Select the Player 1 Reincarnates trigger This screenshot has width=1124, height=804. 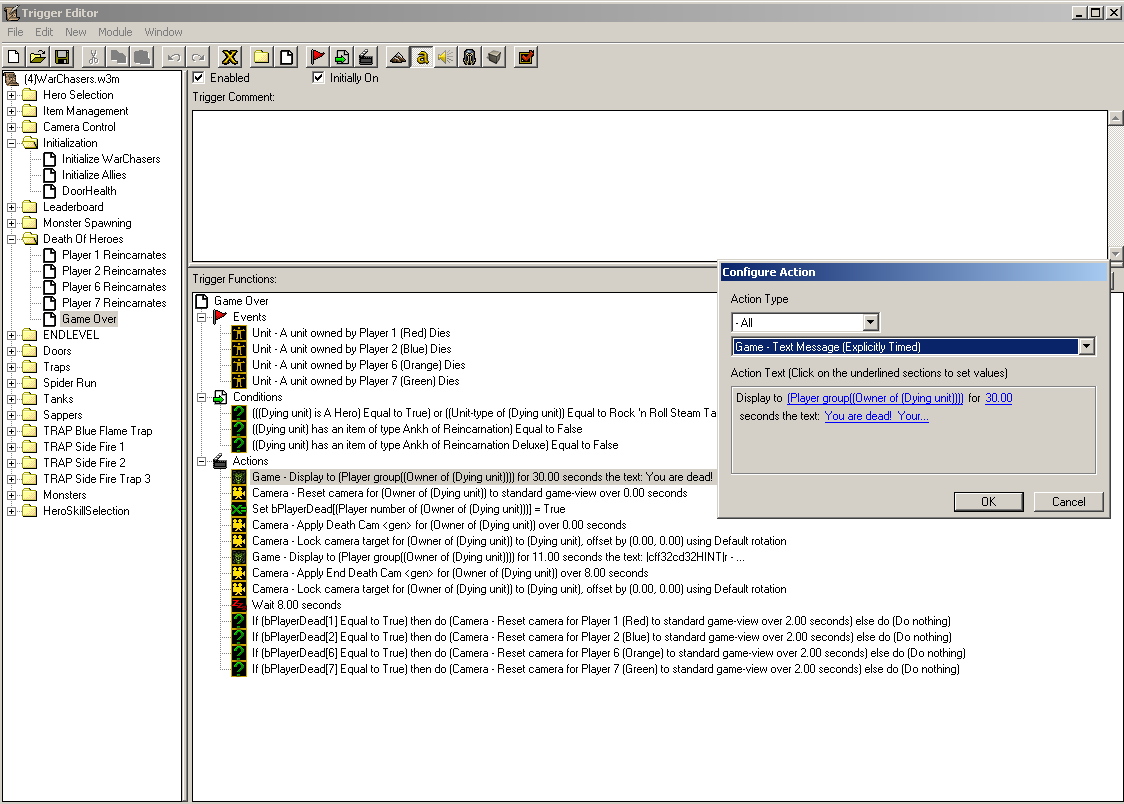[114, 255]
